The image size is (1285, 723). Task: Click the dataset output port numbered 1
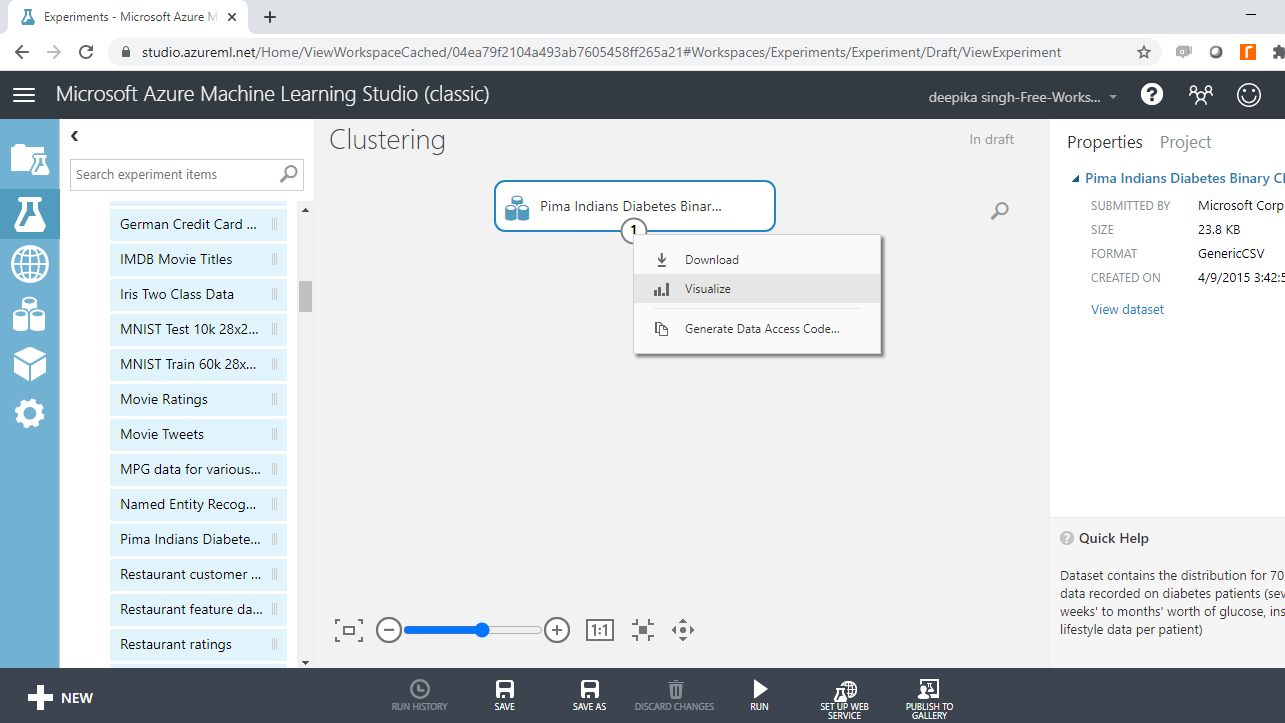click(x=634, y=231)
